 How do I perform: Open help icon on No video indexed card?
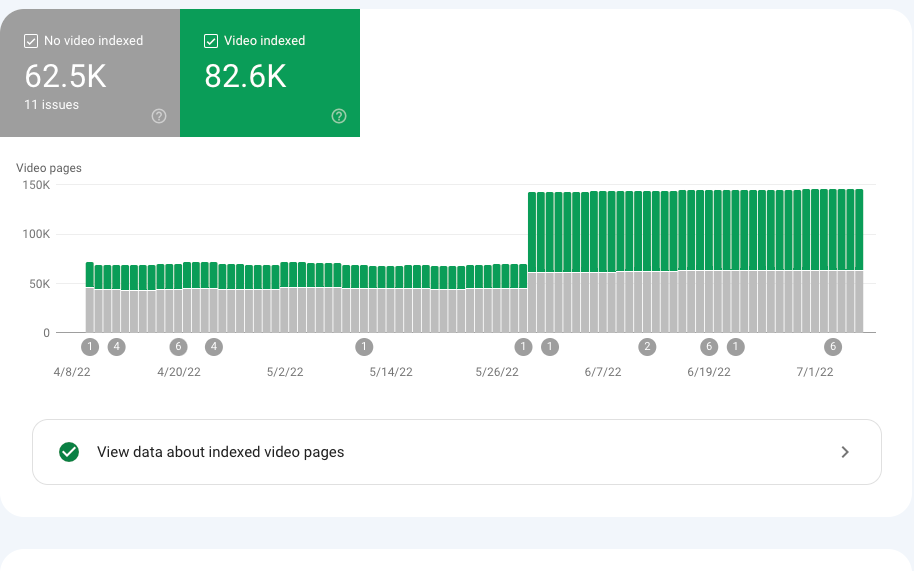tap(158, 116)
